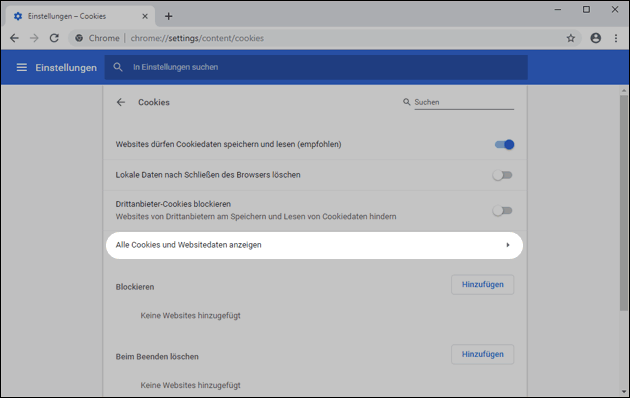Click the scrollbar down arrow
Image resolution: width=630 pixels, height=398 pixels.
click(x=624, y=392)
